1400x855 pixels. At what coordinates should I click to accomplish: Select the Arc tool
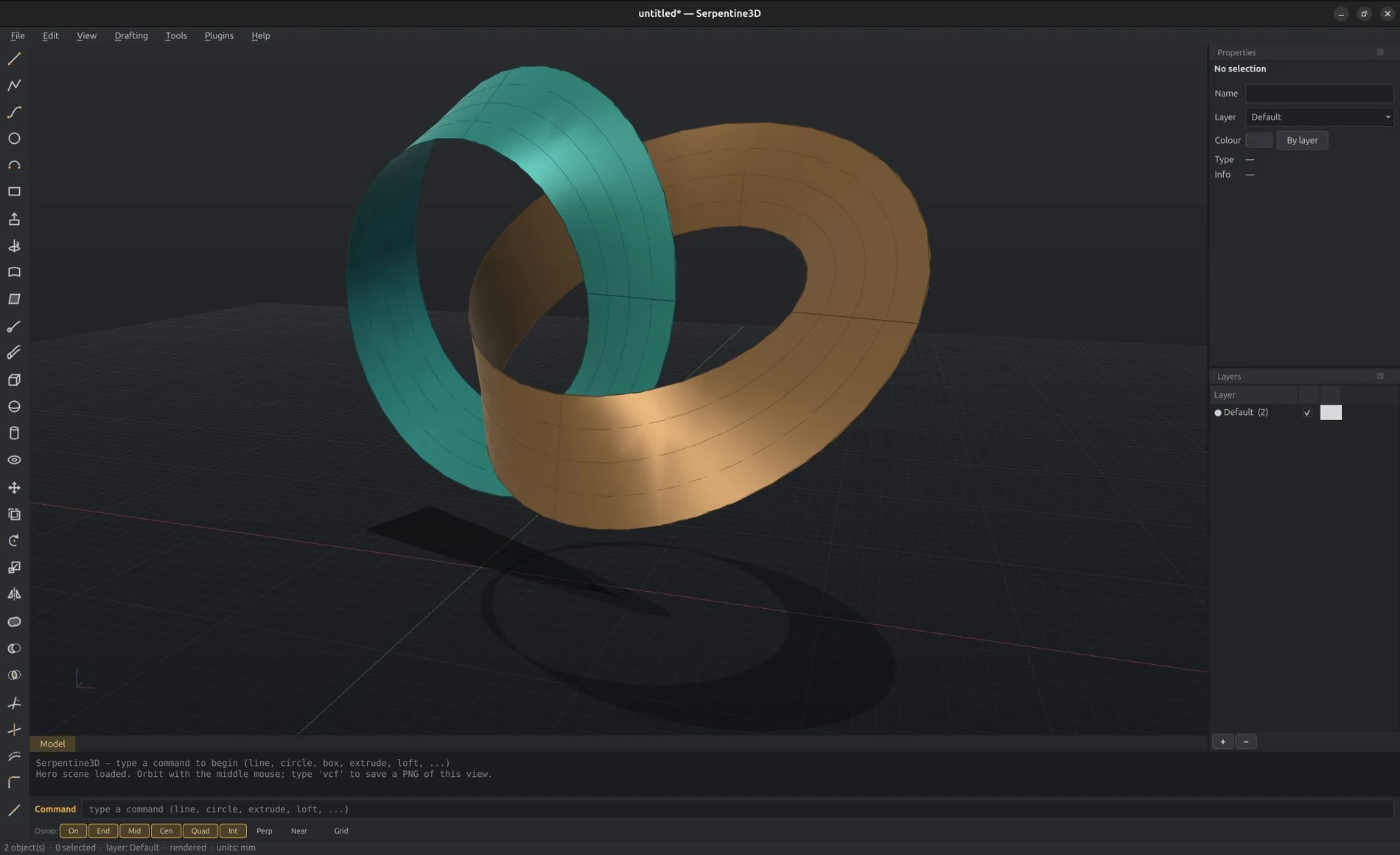coord(14,165)
